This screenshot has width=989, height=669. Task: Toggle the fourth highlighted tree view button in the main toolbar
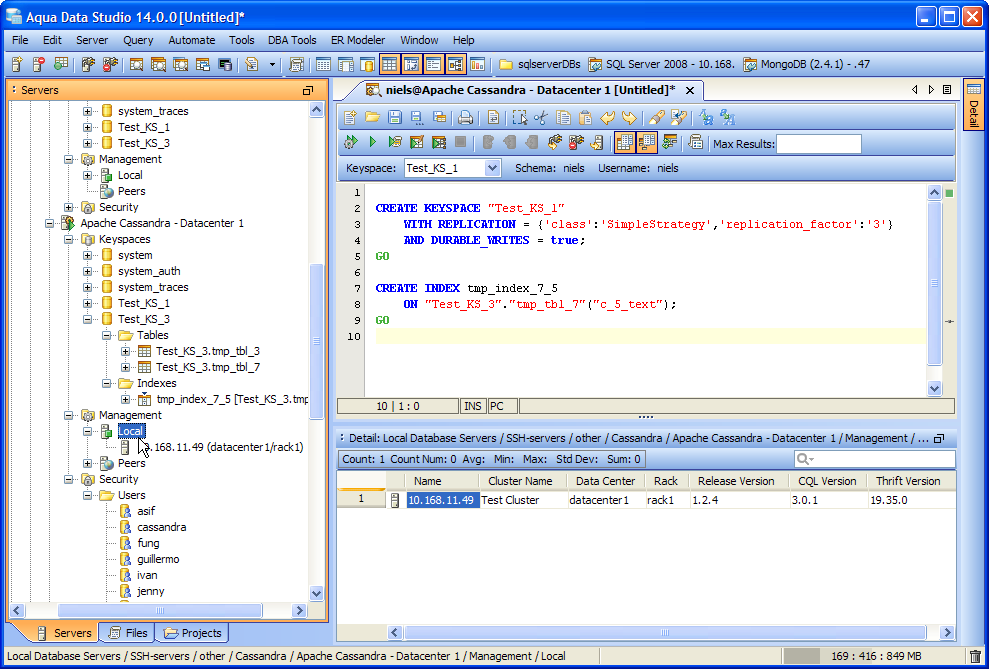(455, 64)
